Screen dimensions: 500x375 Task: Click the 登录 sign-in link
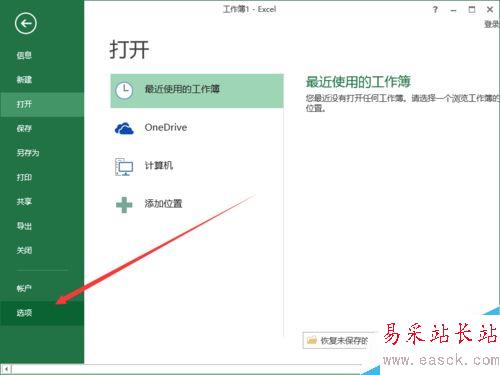point(492,24)
